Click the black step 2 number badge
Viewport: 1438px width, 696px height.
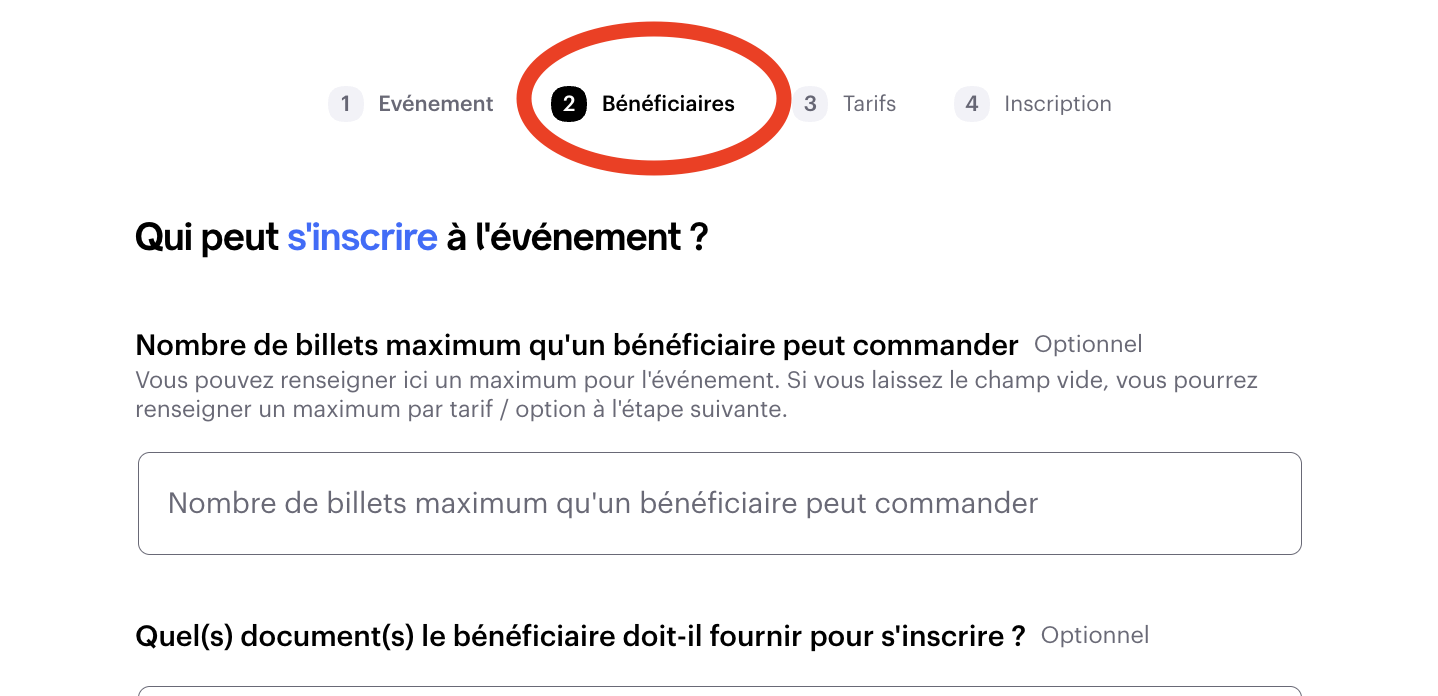[568, 104]
